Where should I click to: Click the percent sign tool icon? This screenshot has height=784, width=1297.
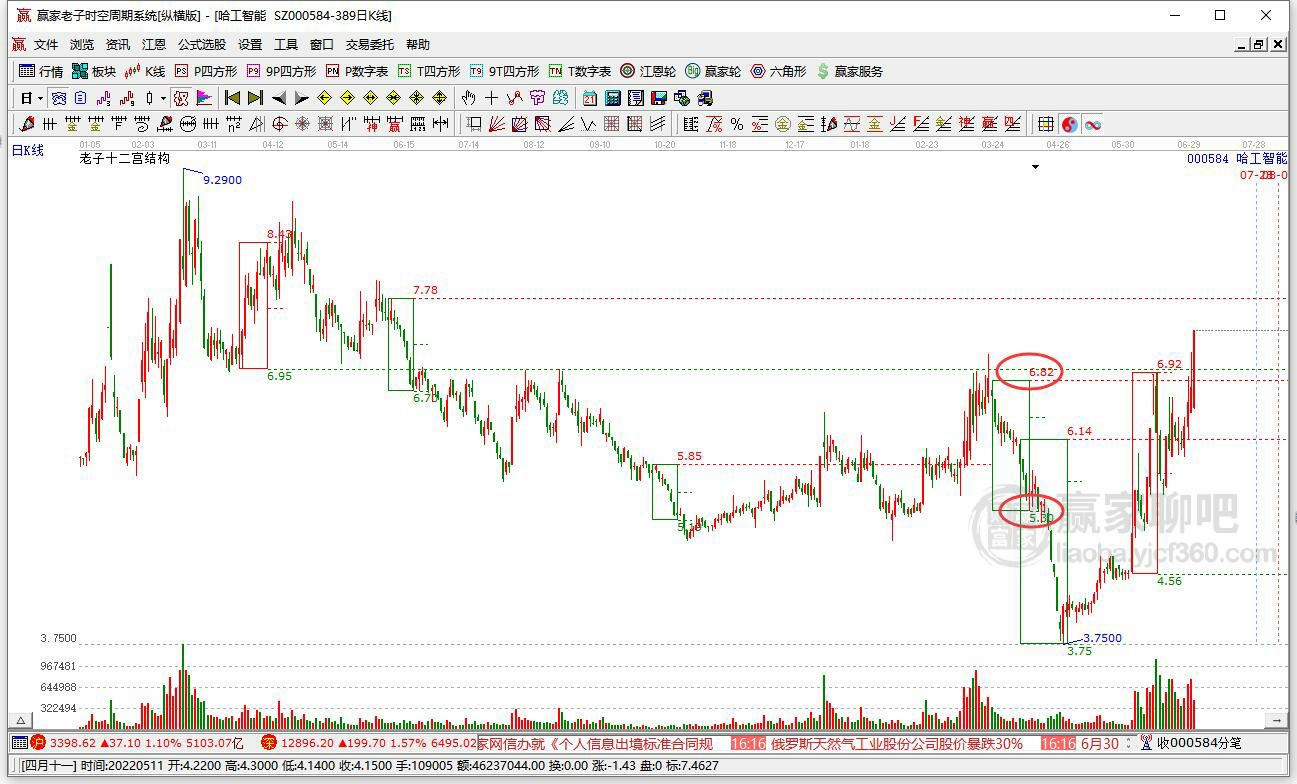click(x=737, y=124)
